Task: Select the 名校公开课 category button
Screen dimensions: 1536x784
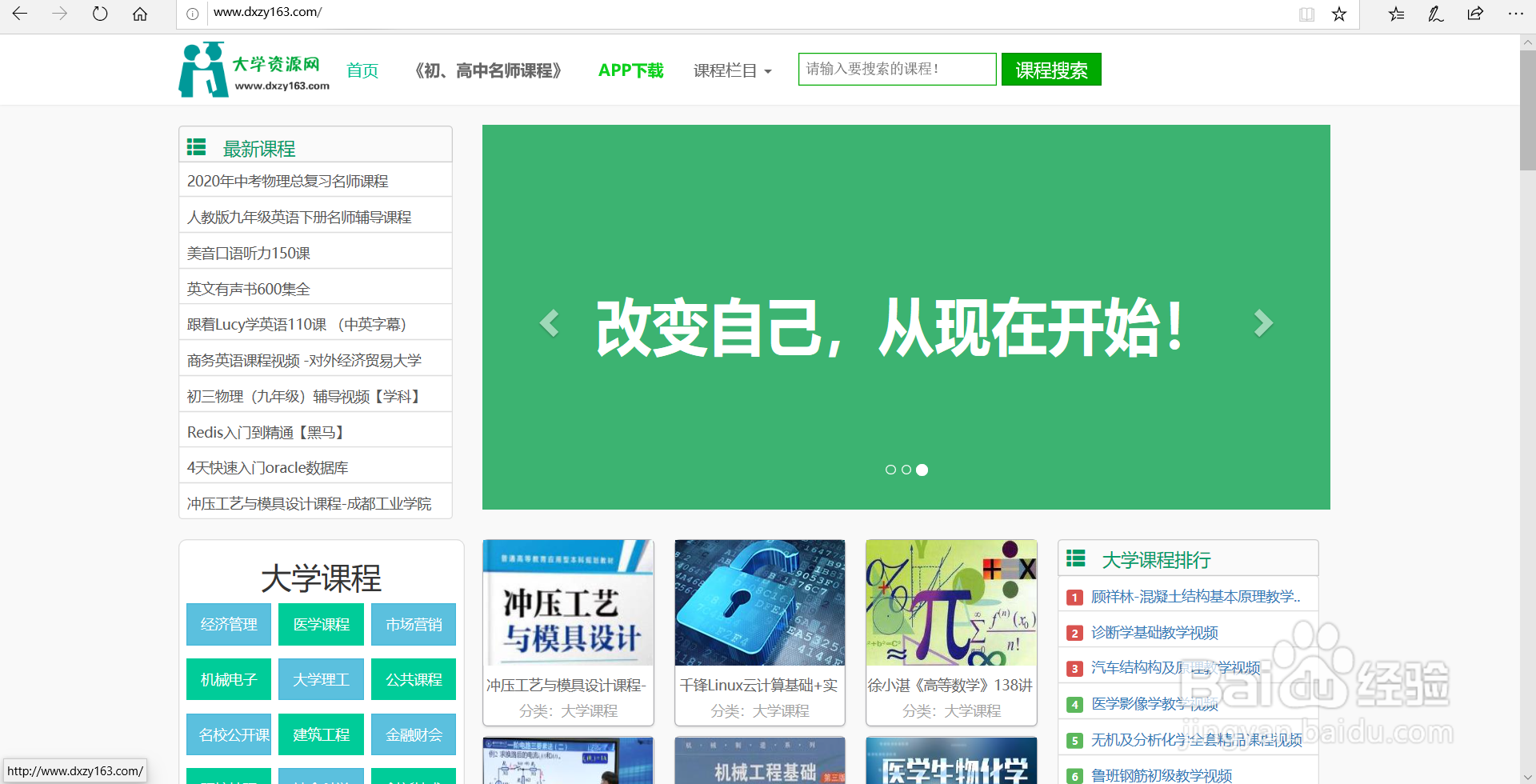Action: point(229,734)
